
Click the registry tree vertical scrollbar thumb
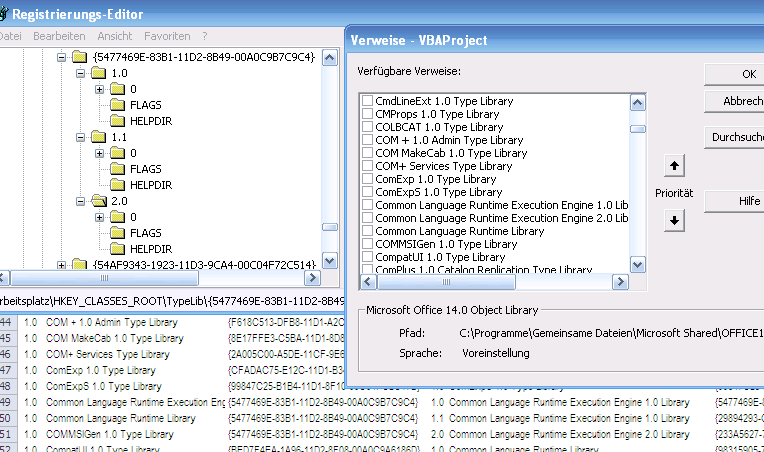(x=330, y=227)
